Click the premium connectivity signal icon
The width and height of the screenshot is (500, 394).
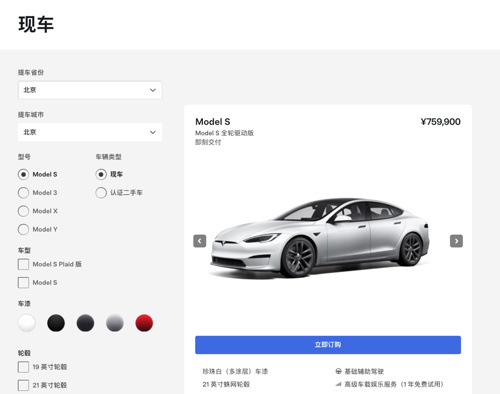338,384
